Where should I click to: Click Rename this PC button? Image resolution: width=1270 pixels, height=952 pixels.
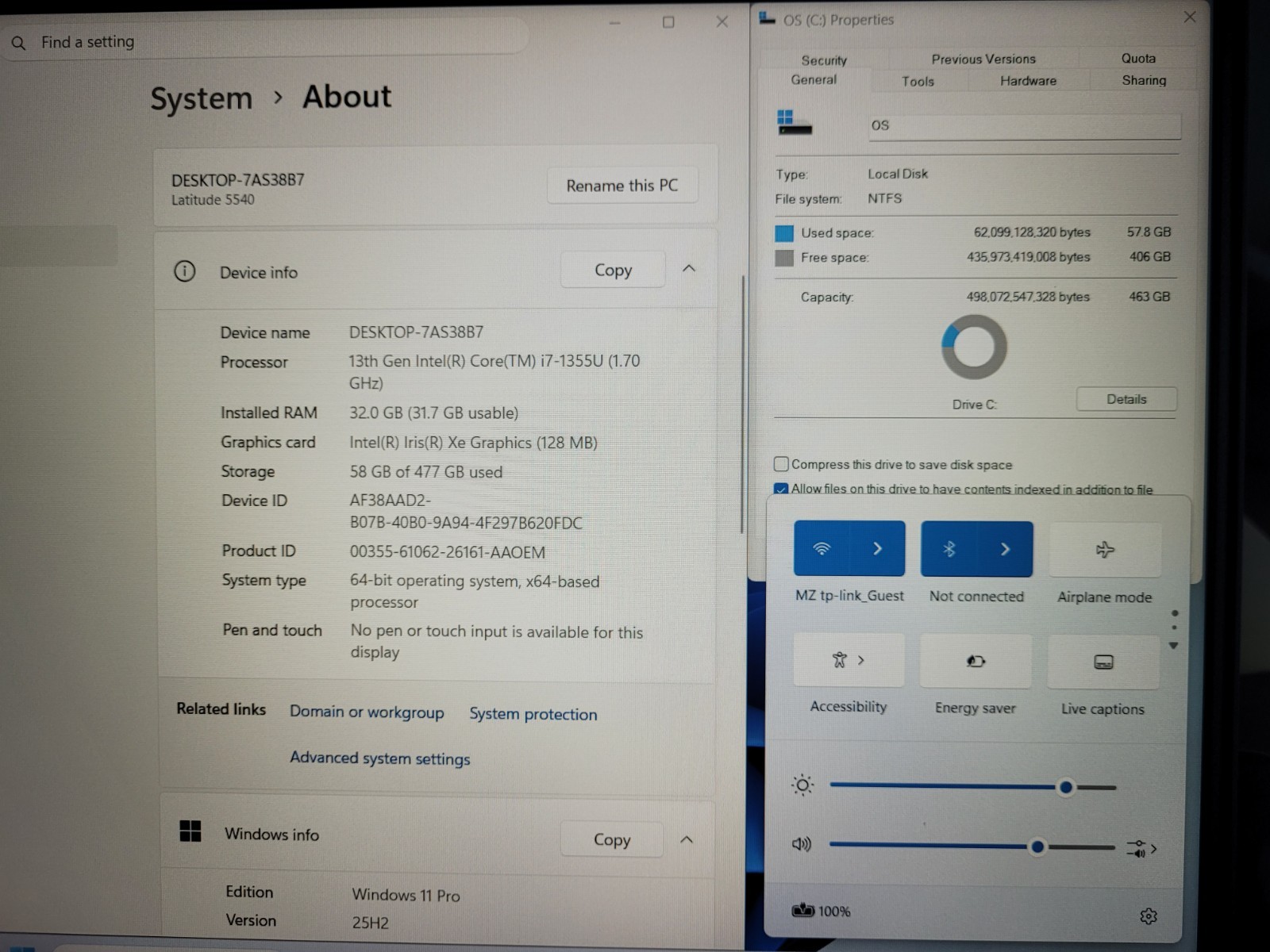(x=622, y=185)
